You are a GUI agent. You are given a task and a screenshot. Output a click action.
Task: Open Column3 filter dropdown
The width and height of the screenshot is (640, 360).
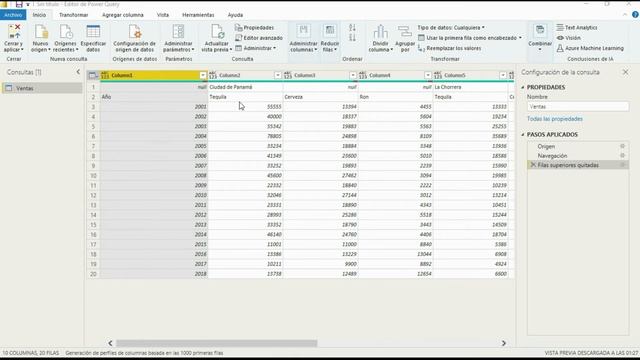(353, 75)
